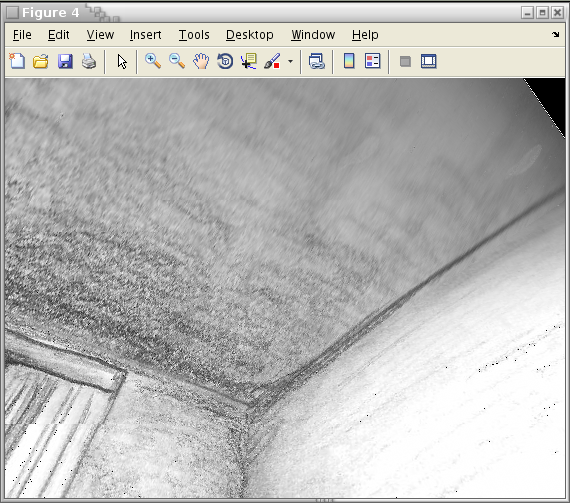Screen dimensions: 570x503
Task: Click the Link Plot icon
Action: tap(317, 61)
